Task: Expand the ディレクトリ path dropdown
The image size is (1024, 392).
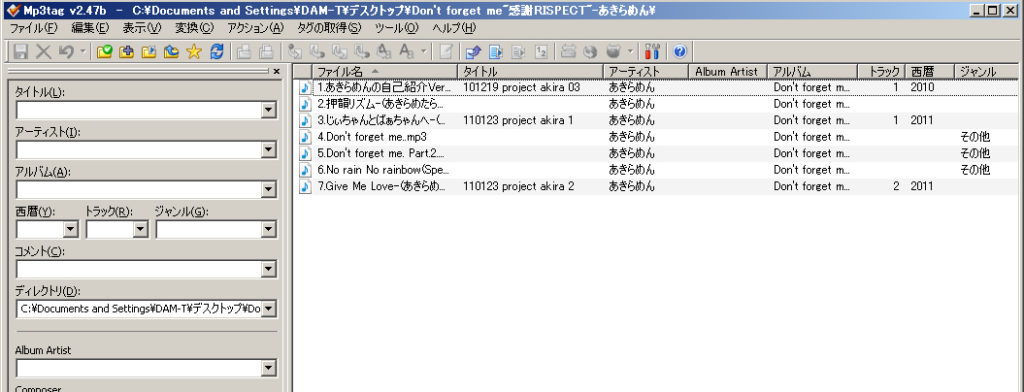Action: tap(268, 309)
